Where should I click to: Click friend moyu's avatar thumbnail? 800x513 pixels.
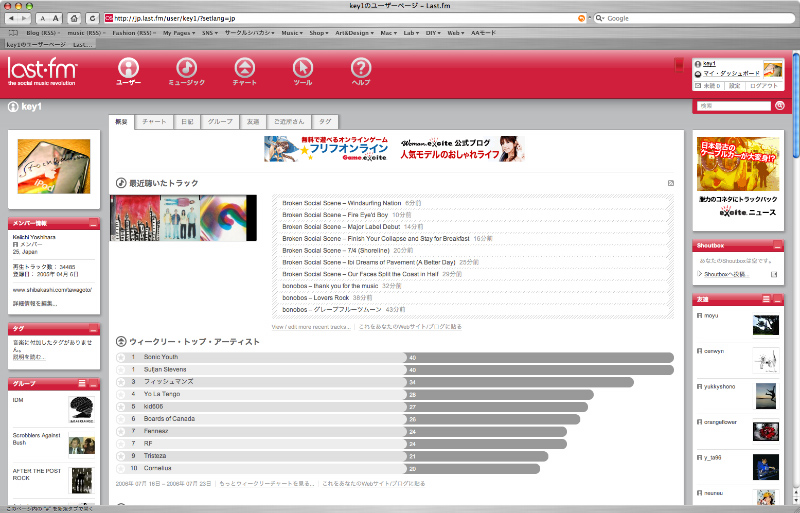[x=766, y=325]
